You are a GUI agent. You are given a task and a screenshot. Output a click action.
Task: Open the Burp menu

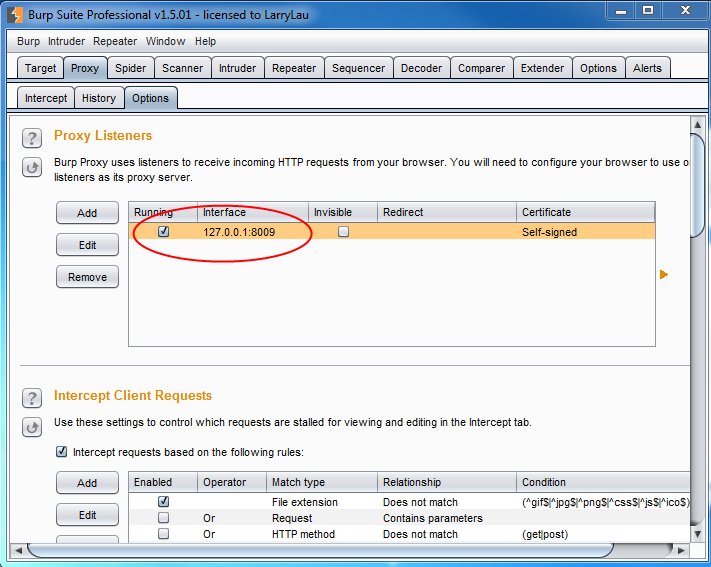click(x=29, y=41)
